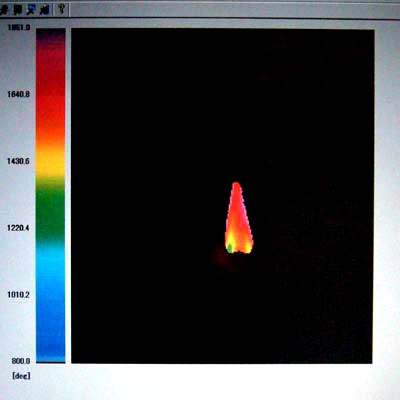Click the [deg] unit label
Viewport: 400px width, 400px height.
21,376
